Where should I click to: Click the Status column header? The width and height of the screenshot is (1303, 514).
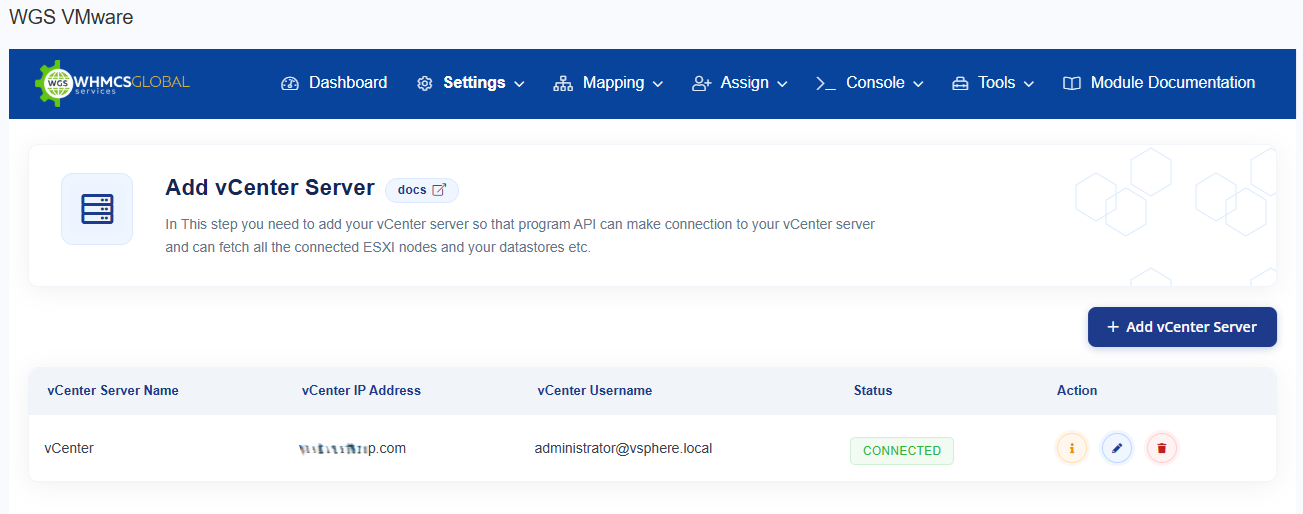tap(873, 391)
